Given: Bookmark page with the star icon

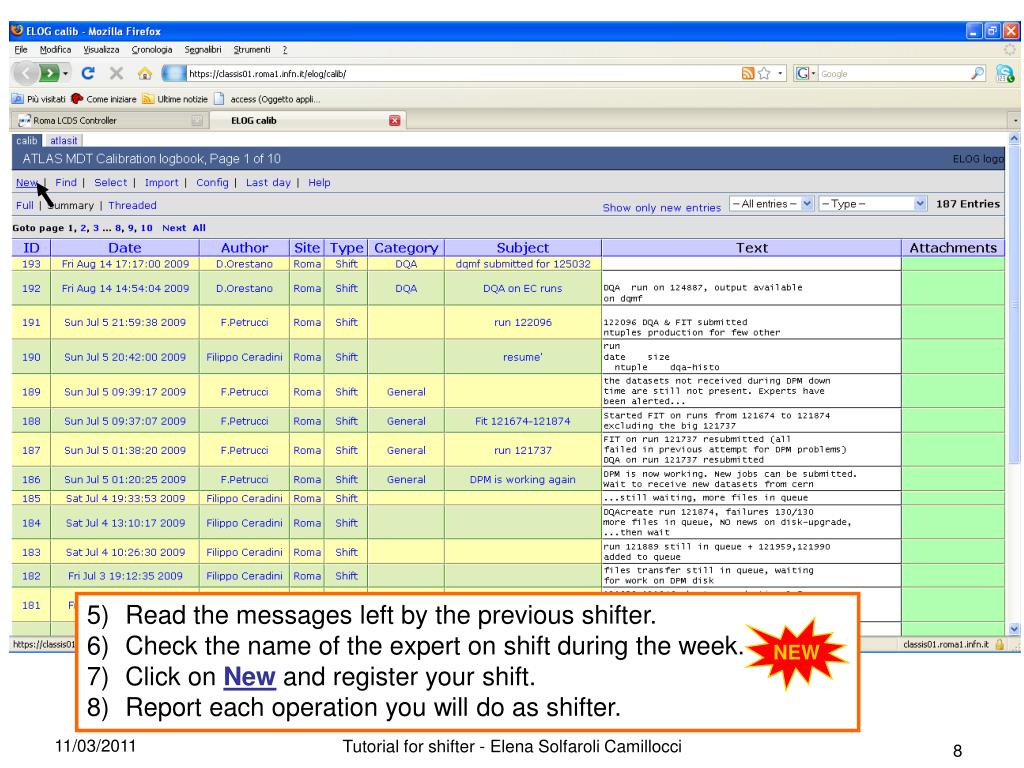Looking at the screenshot, I should coord(764,74).
